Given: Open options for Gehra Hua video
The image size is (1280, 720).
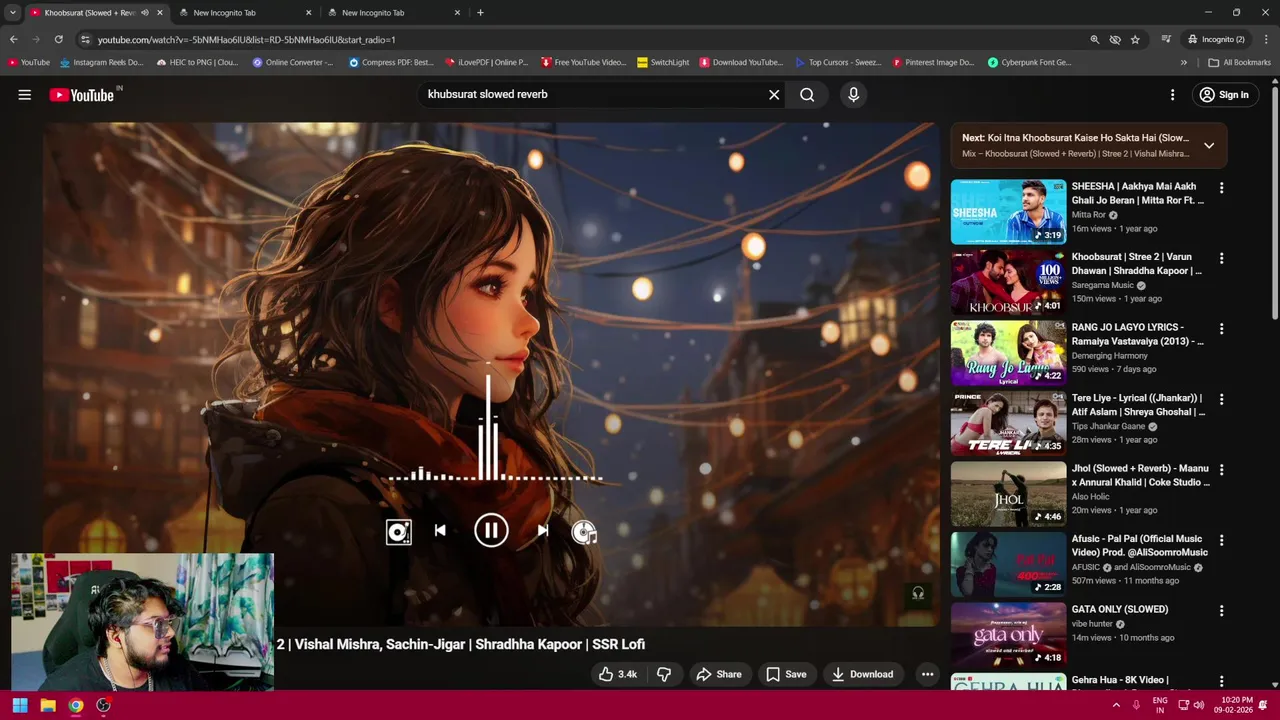Looking at the screenshot, I should [1221, 681].
